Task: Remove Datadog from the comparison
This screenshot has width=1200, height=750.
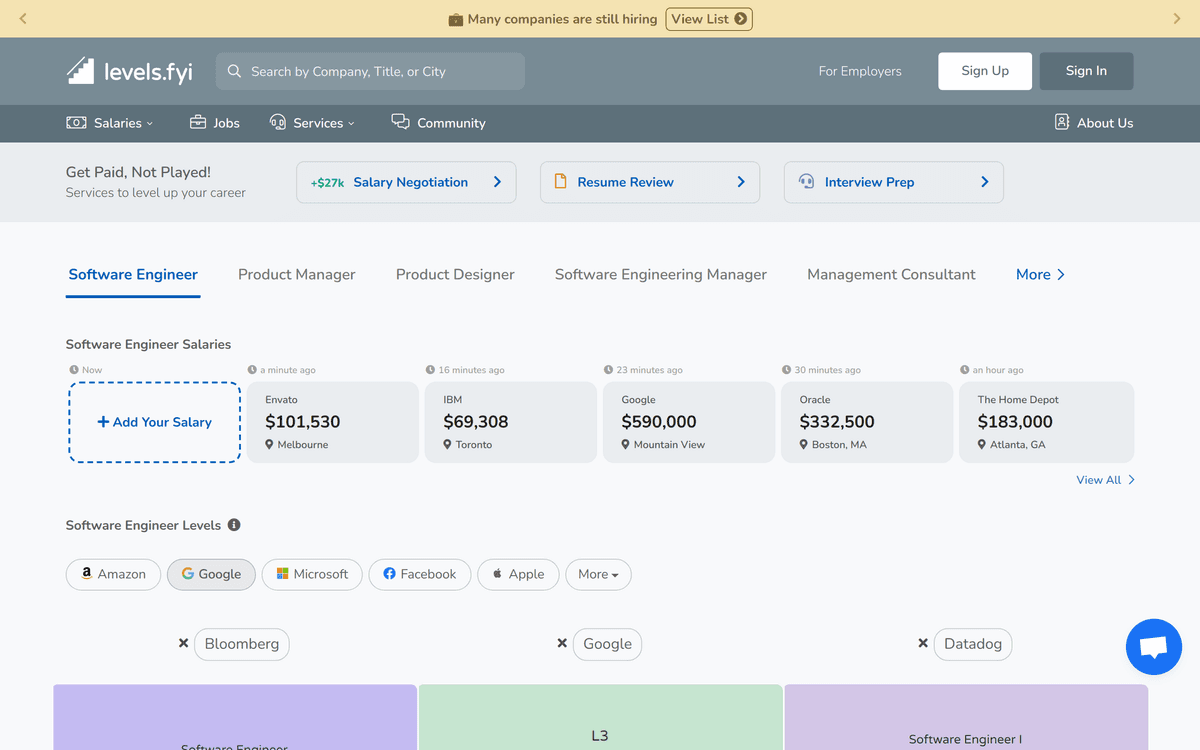Action: [x=923, y=643]
